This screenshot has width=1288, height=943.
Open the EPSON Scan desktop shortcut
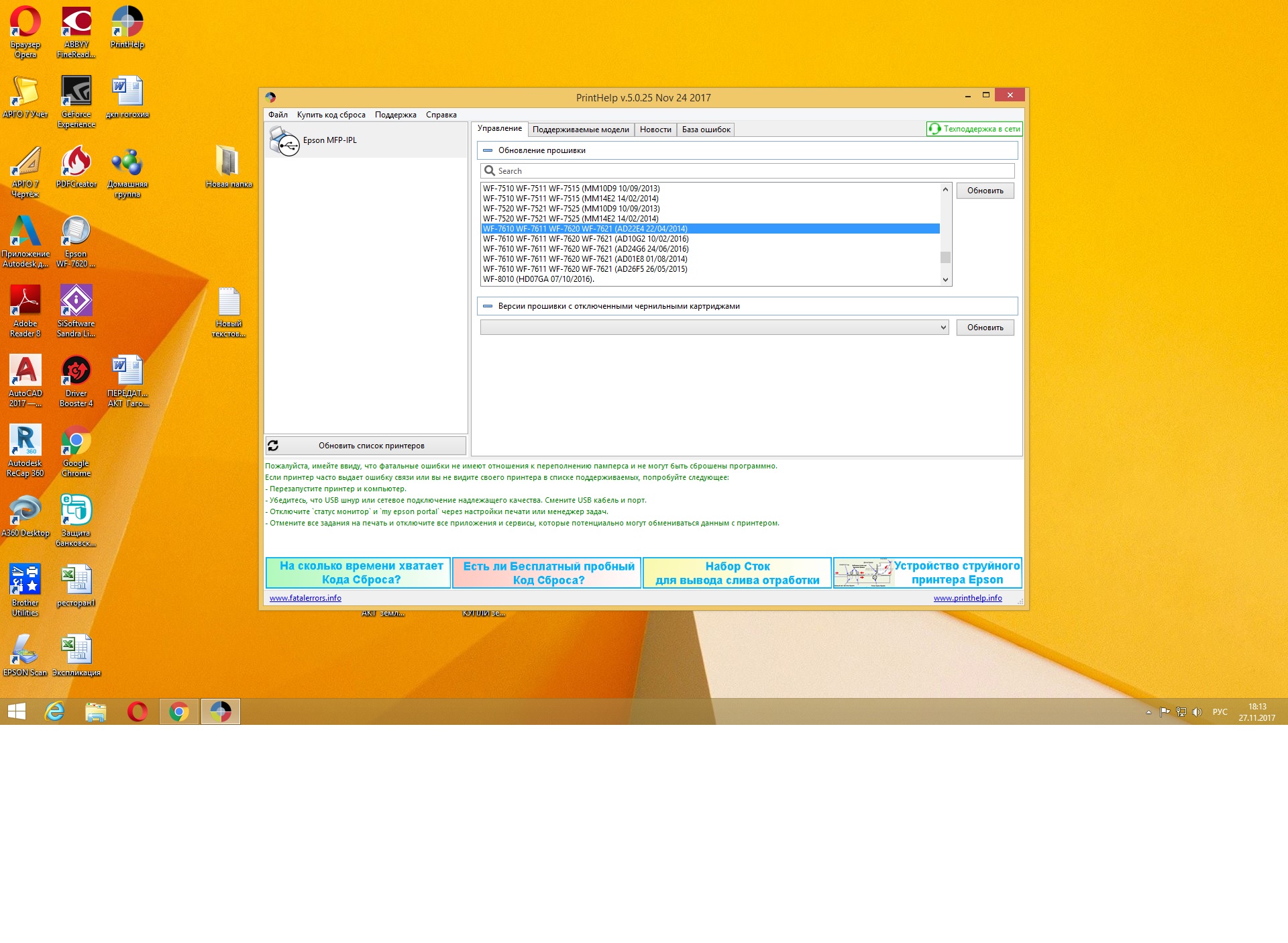(25, 656)
